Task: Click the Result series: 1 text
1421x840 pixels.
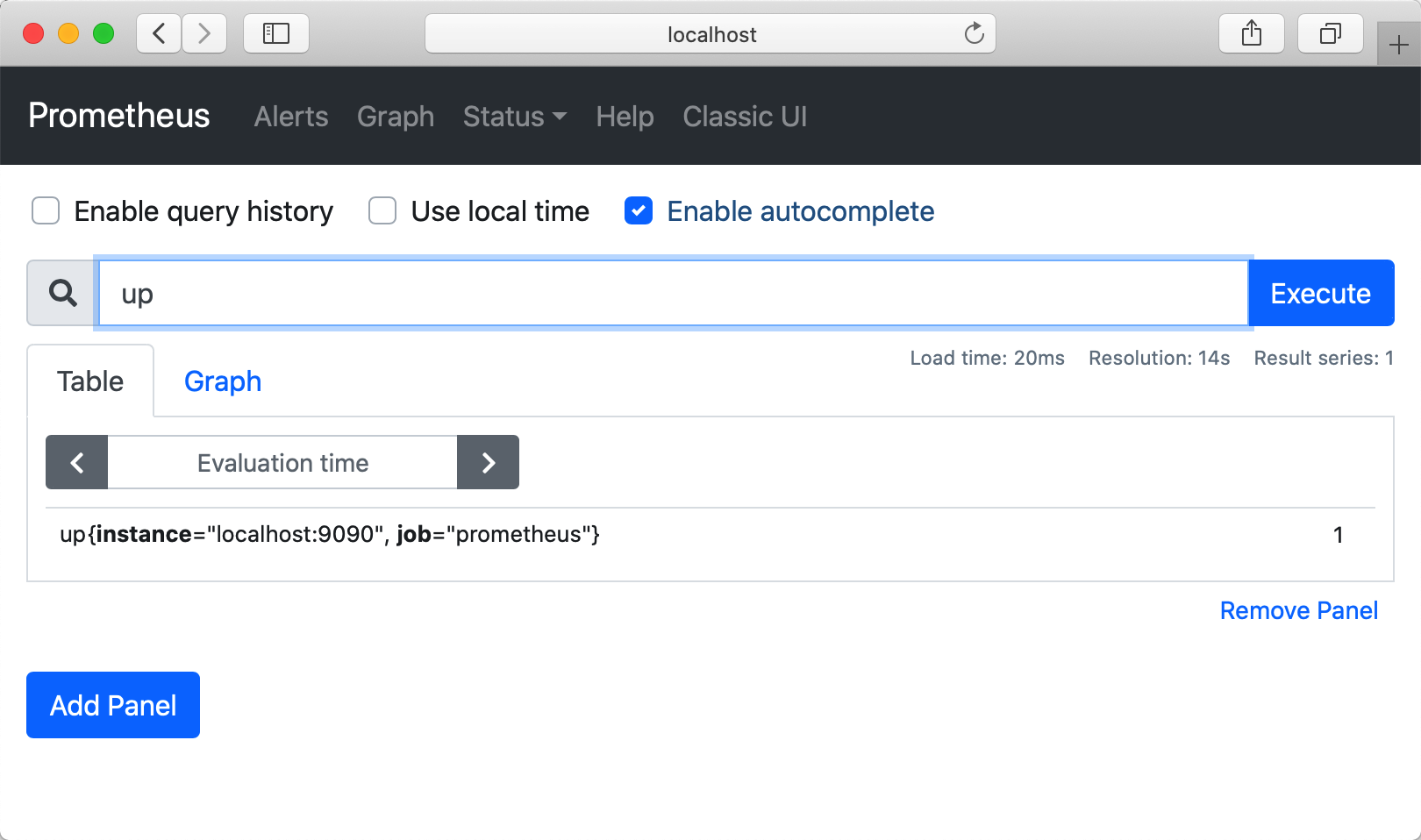Action: pos(1324,358)
